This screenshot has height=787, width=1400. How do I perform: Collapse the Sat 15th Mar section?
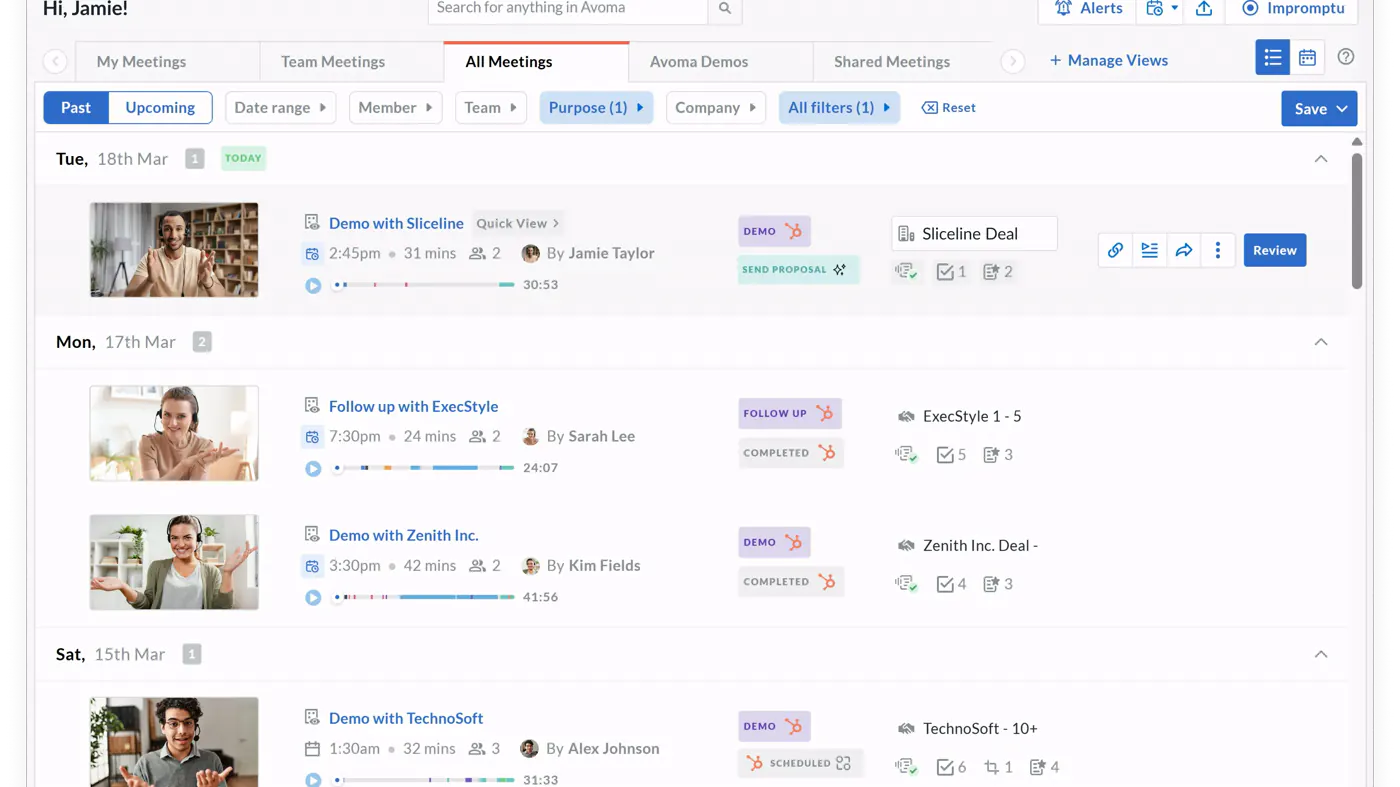point(1321,654)
